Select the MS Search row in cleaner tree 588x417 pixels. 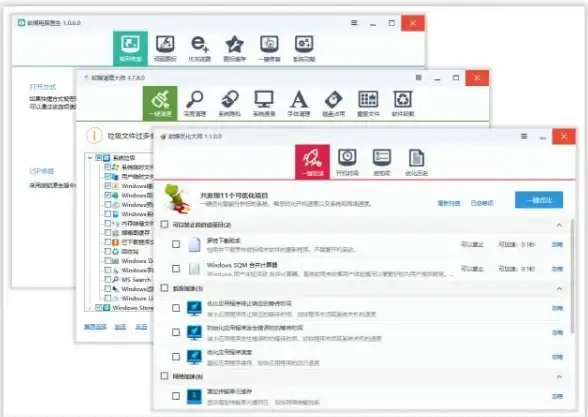tap(128, 279)
